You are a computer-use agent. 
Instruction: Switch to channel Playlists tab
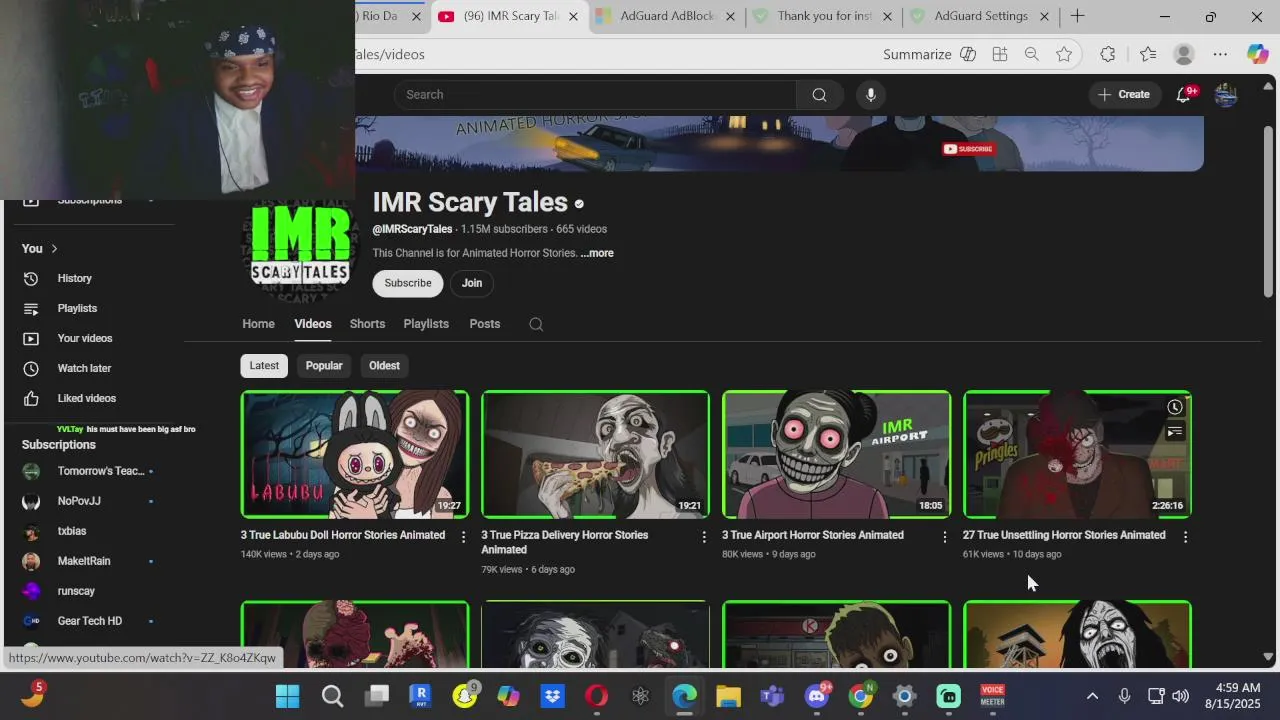[426, 324]
